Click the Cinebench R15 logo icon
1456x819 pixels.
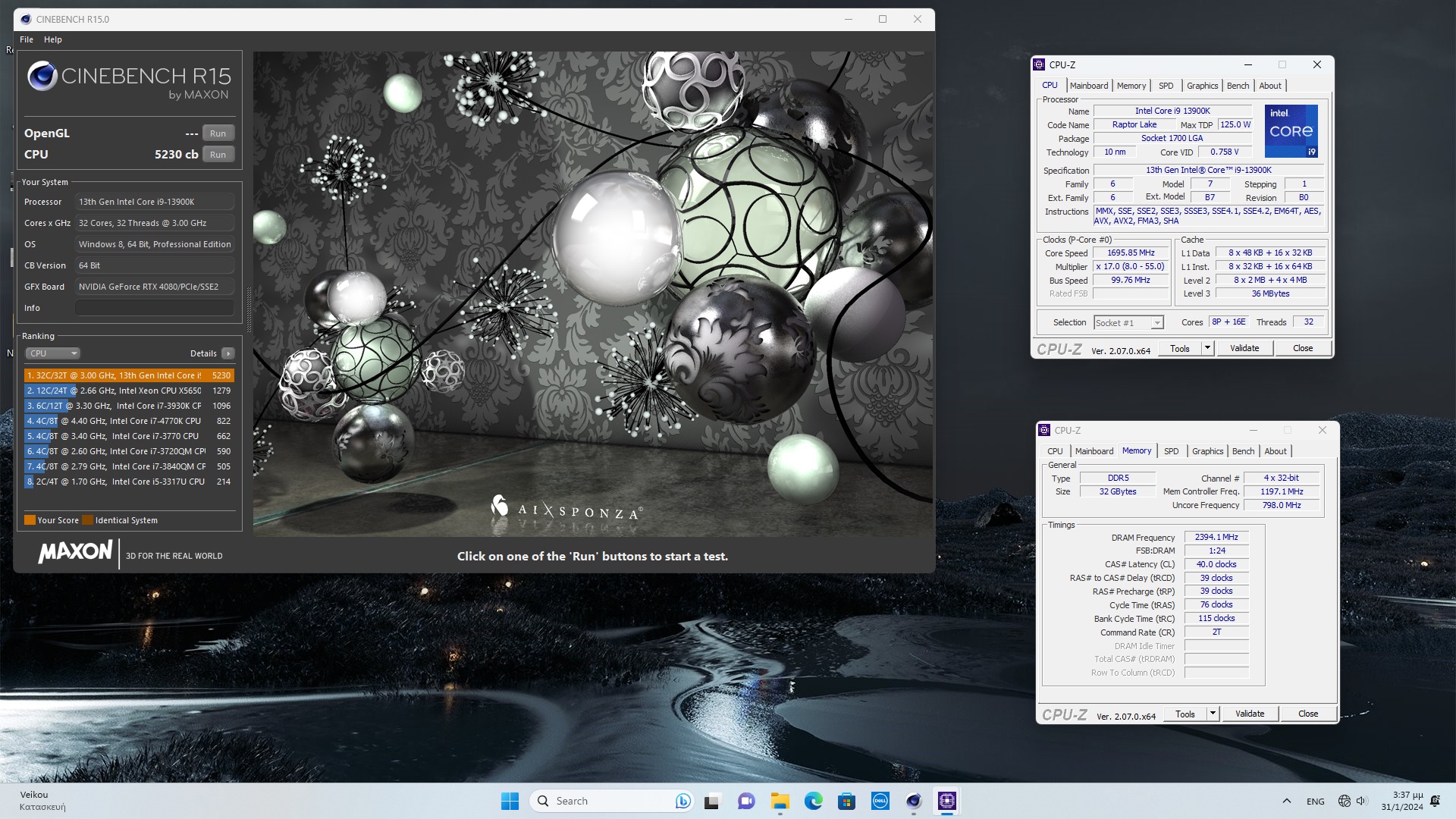[x=42, y=76]
